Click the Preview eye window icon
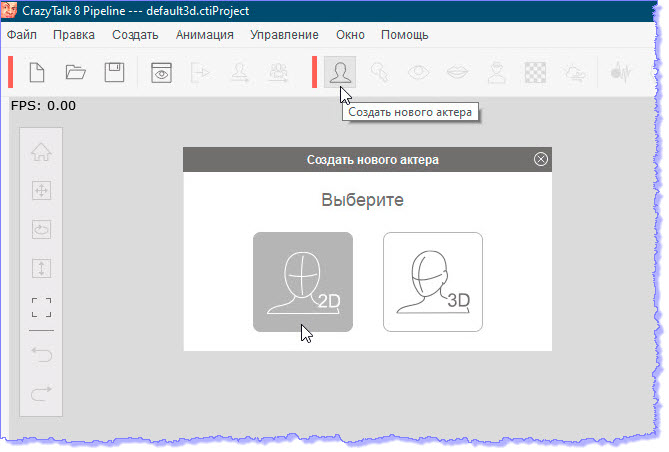The width and height of the screenshot is (669, 452). [x=161, y=72]
